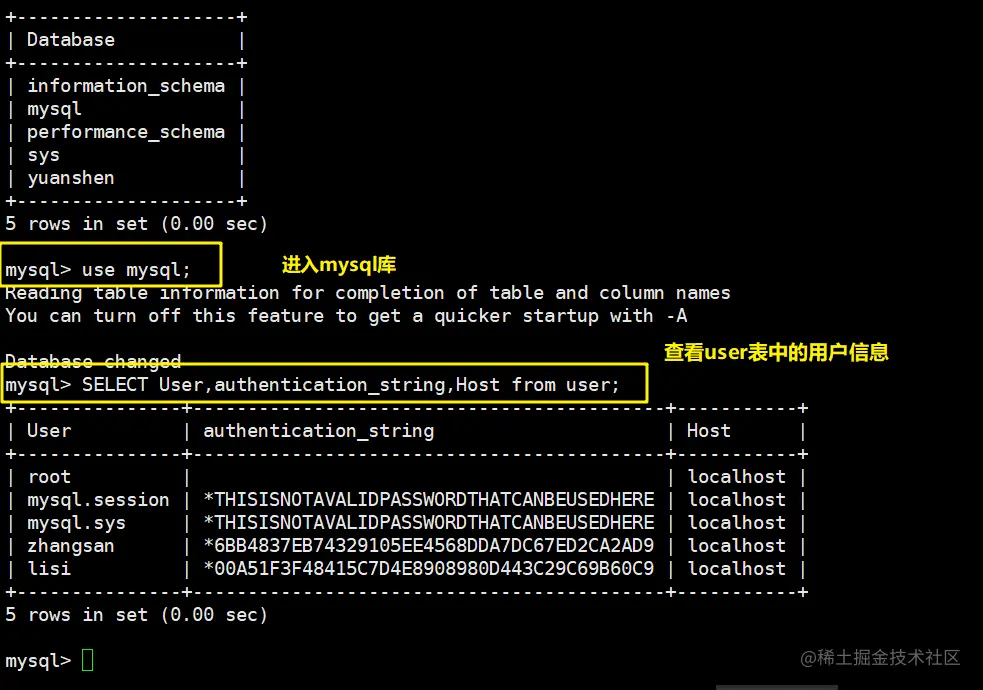The height and width of the screenshot is (690, 983).
Task: Click the 'Host' column header
Action: click(708, 431)
